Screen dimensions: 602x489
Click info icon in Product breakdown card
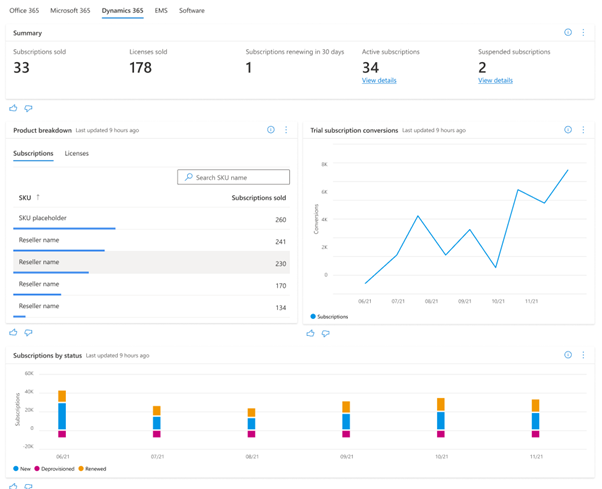click(x=270, y=130)
